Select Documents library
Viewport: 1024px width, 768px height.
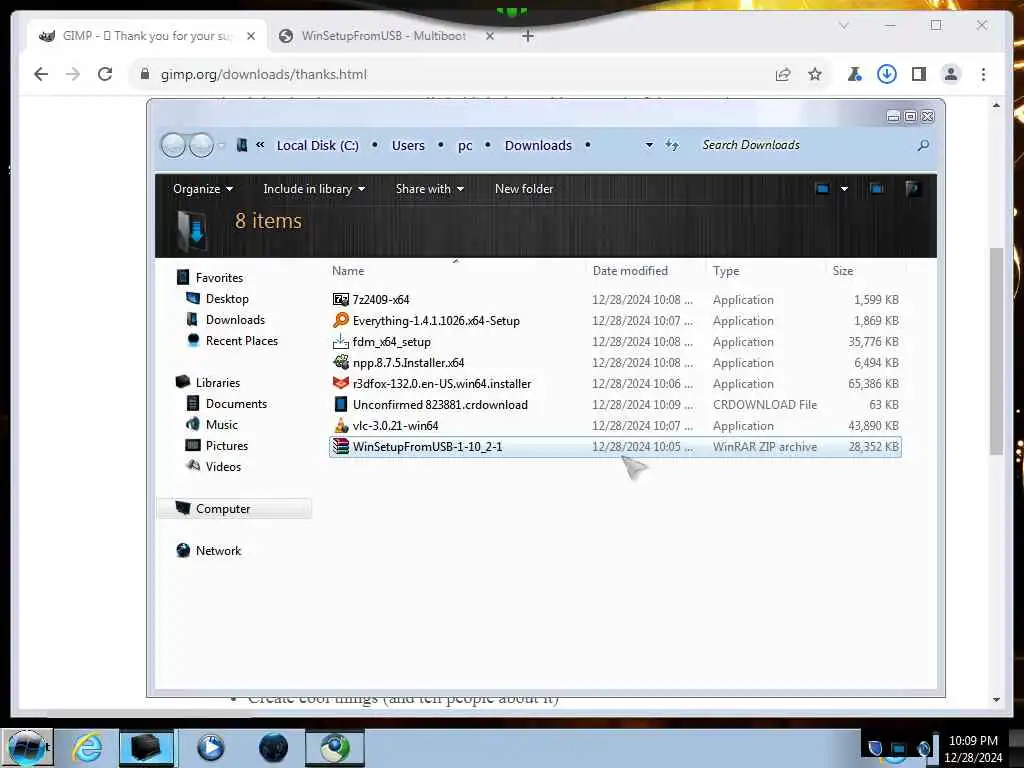(236, 404)
